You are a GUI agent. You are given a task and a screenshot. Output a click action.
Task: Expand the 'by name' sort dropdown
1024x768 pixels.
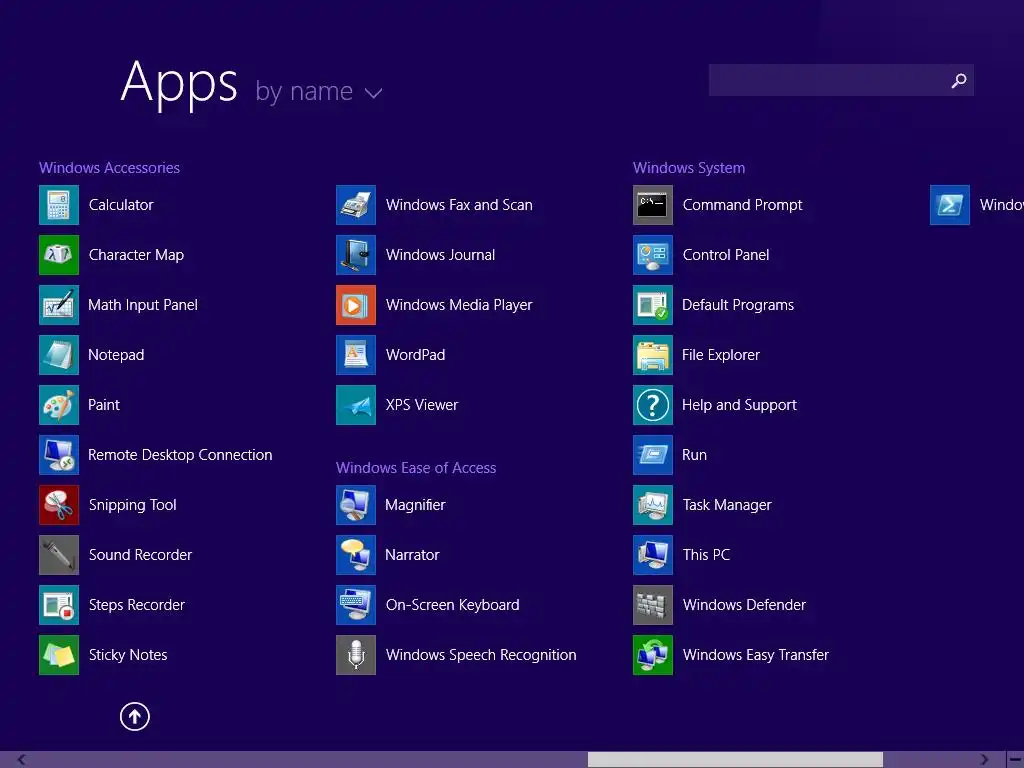pyautogui.click(x=319, y=92)
